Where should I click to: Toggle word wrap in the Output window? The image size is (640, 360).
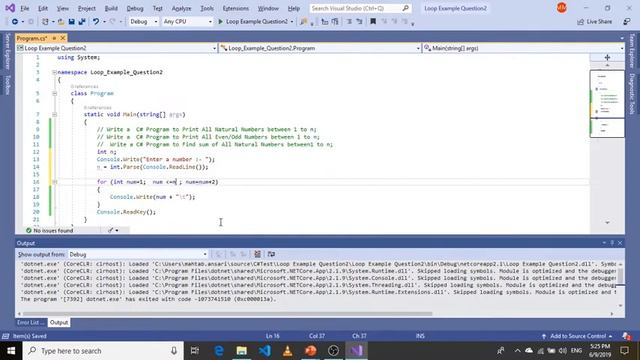pos(271,254)
